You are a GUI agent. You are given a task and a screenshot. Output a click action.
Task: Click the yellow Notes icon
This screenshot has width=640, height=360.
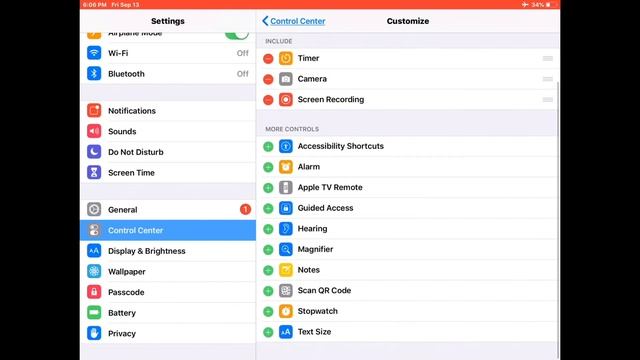coord(286,270)
